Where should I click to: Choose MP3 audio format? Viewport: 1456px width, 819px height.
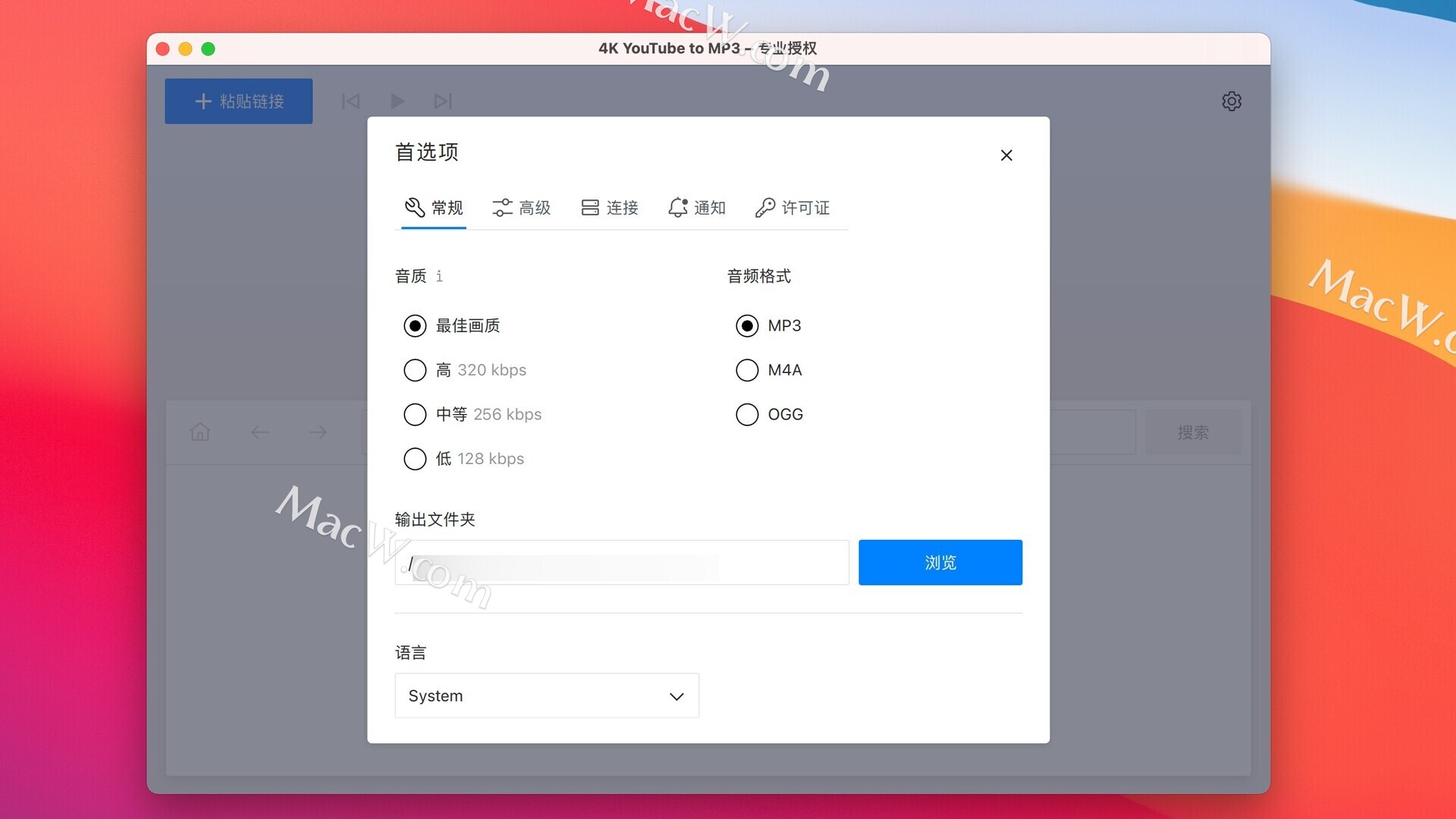tap(768, 326)
